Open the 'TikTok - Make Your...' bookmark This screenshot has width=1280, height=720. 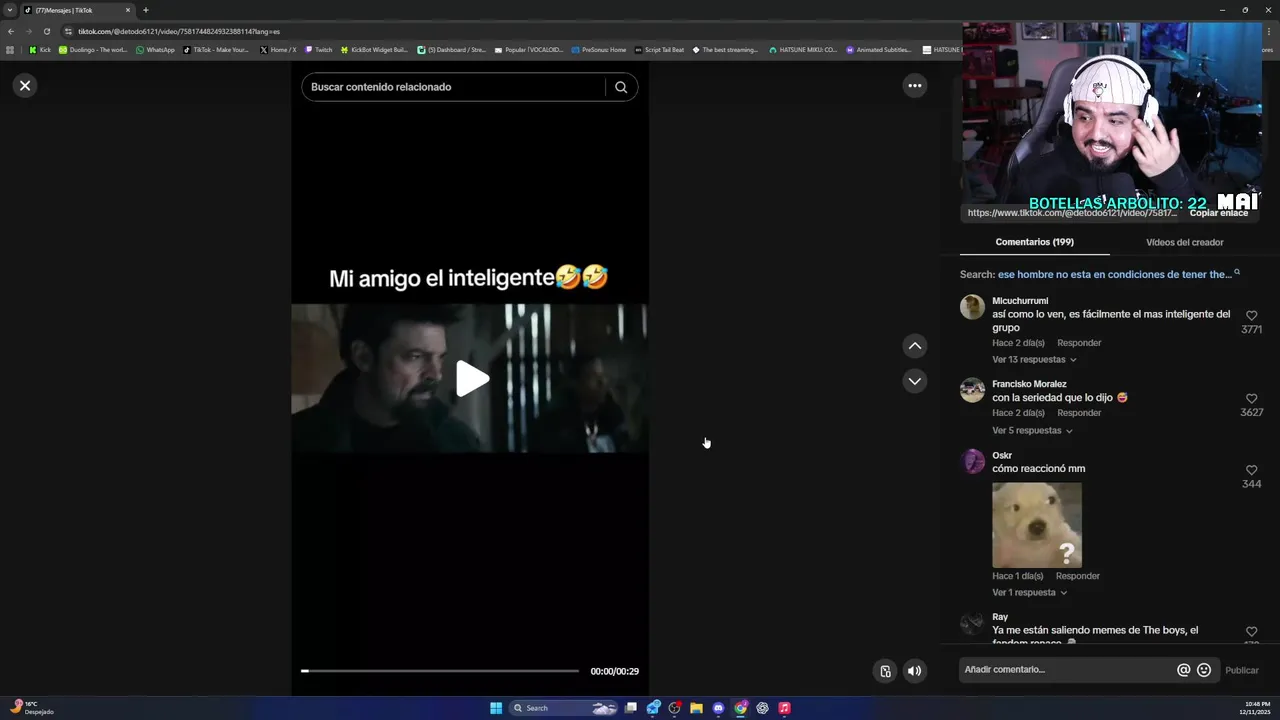(216, 50)
